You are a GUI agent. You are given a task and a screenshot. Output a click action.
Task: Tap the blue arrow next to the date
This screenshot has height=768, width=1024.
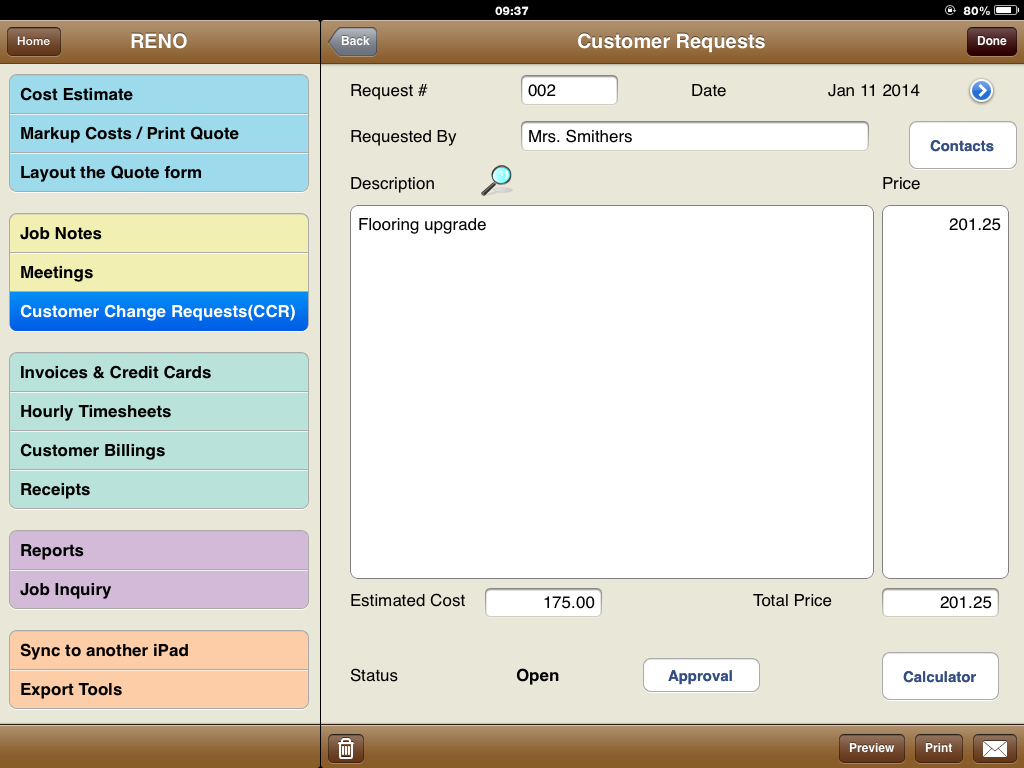(981, 91)
